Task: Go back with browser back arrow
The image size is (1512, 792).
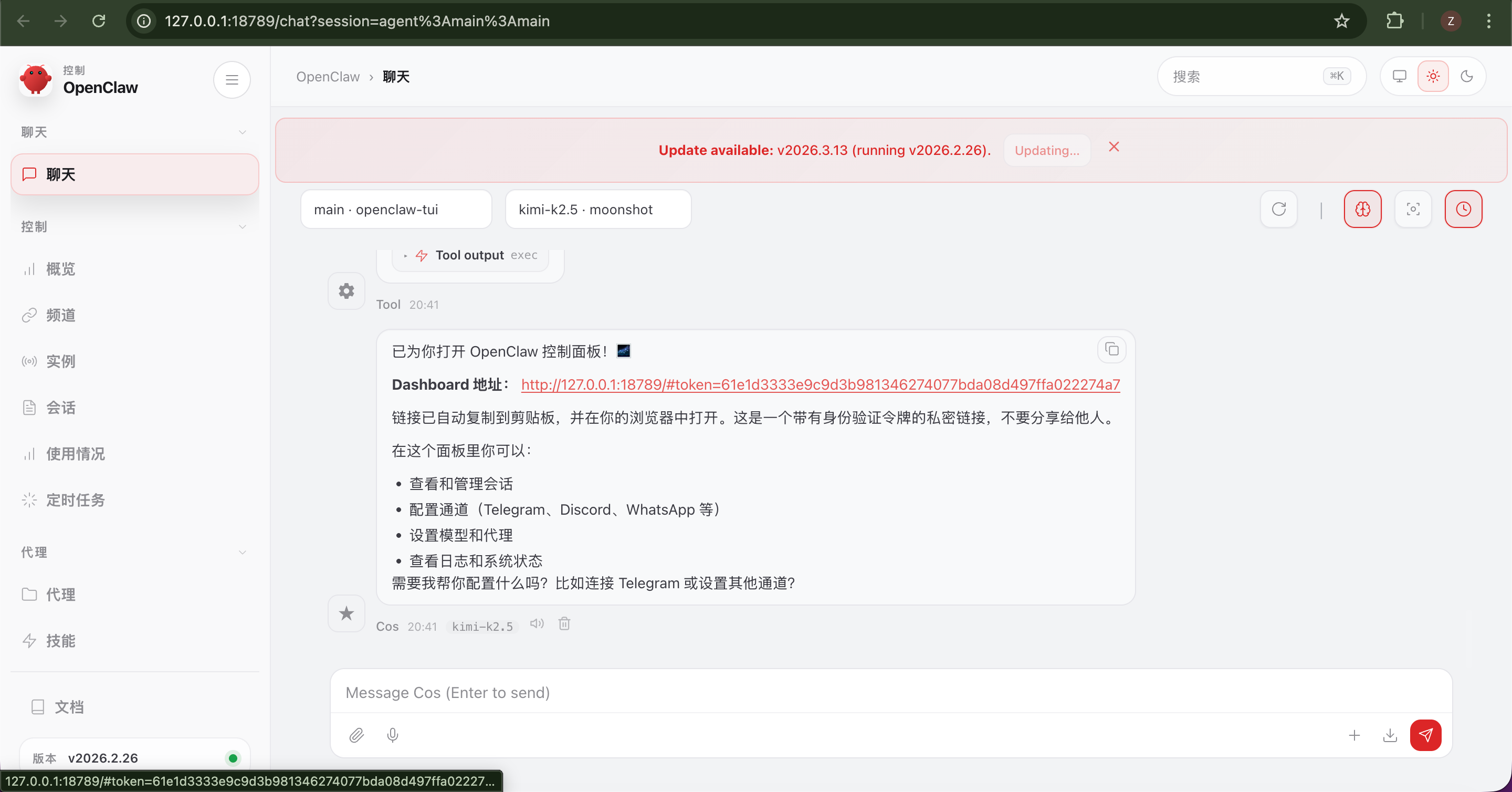Action: tap(24, 21)
